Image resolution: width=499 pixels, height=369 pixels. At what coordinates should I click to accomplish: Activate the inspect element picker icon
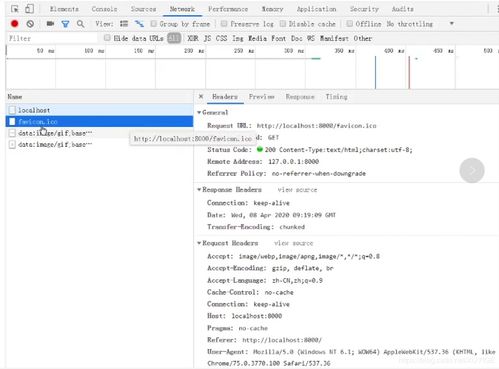15,9
